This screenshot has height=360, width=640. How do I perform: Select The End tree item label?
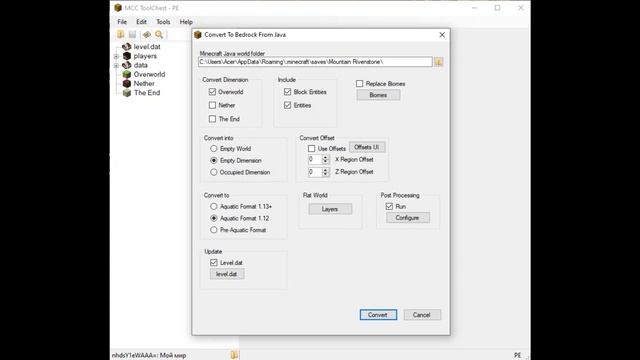[x=147, y=93]
